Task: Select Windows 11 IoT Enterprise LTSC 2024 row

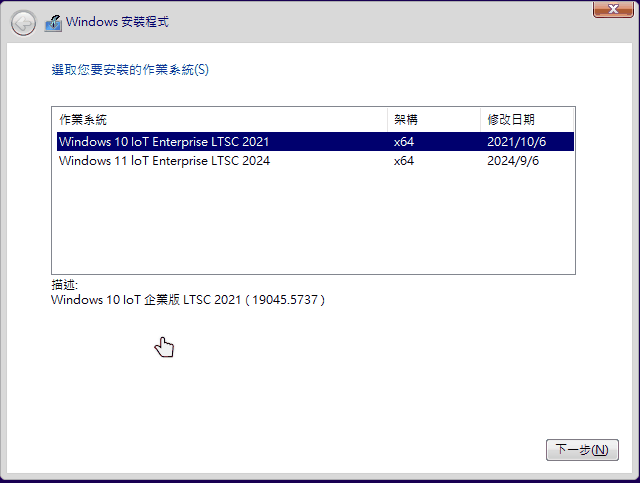Action: 315,160
